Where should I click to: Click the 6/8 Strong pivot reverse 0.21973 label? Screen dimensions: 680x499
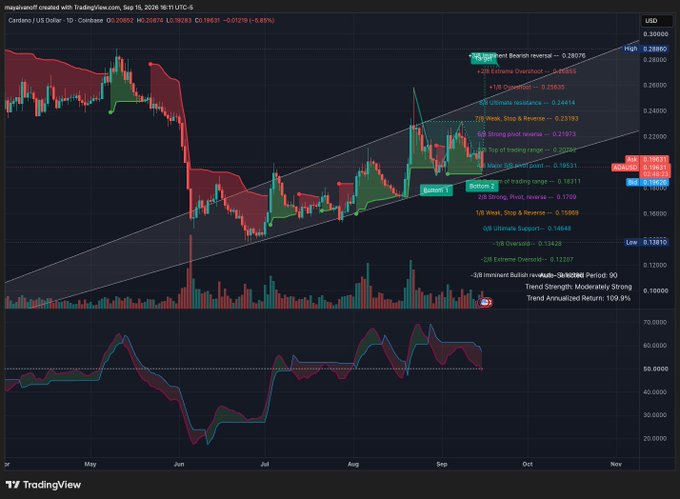(x=526, y=134)
